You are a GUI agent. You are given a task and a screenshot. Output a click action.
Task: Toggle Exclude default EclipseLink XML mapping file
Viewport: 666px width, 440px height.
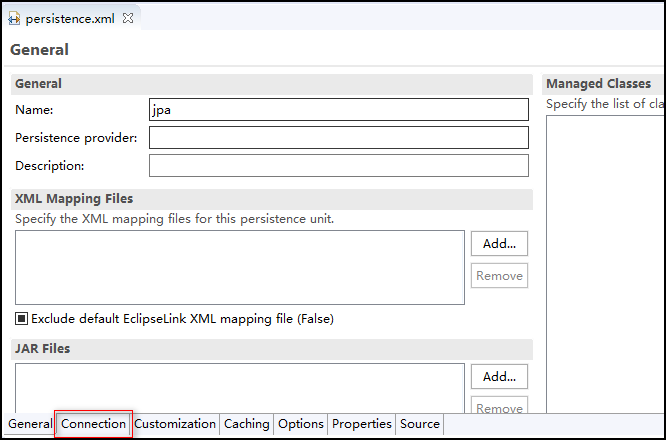coord(22,319)
